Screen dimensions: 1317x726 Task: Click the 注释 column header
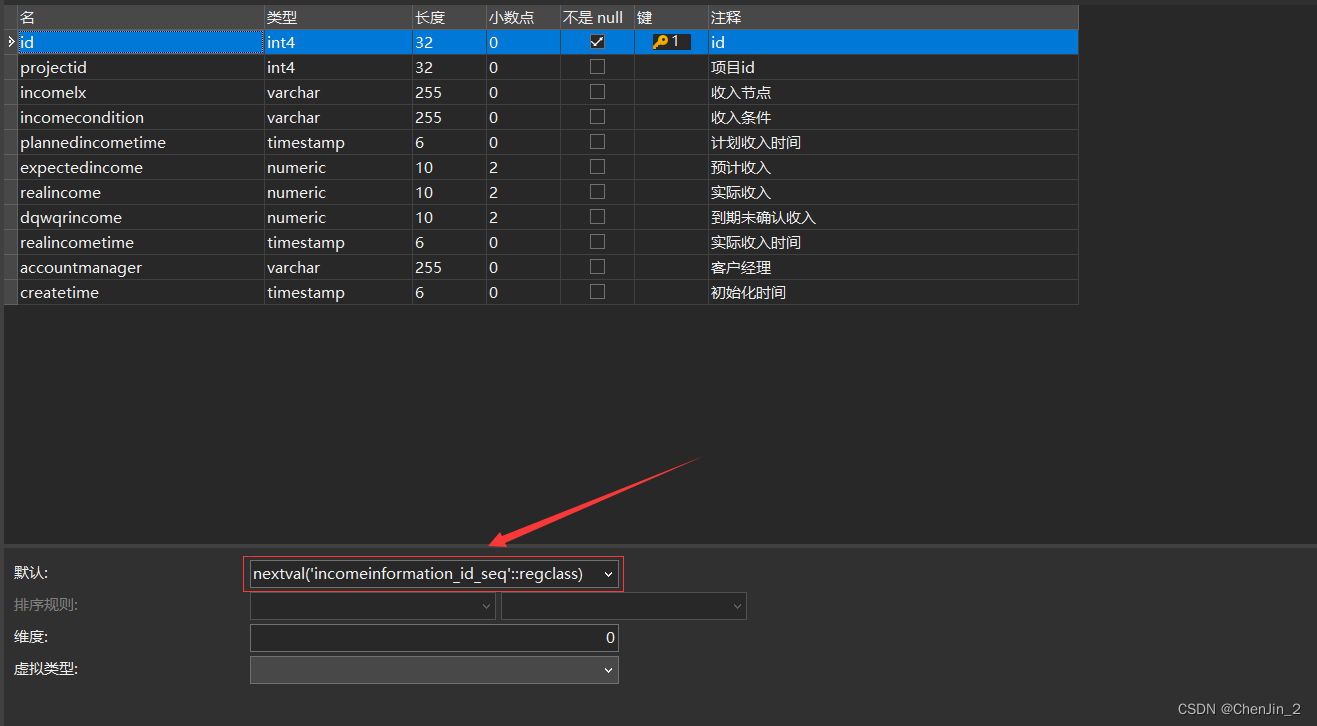click(x=893, y=17)
